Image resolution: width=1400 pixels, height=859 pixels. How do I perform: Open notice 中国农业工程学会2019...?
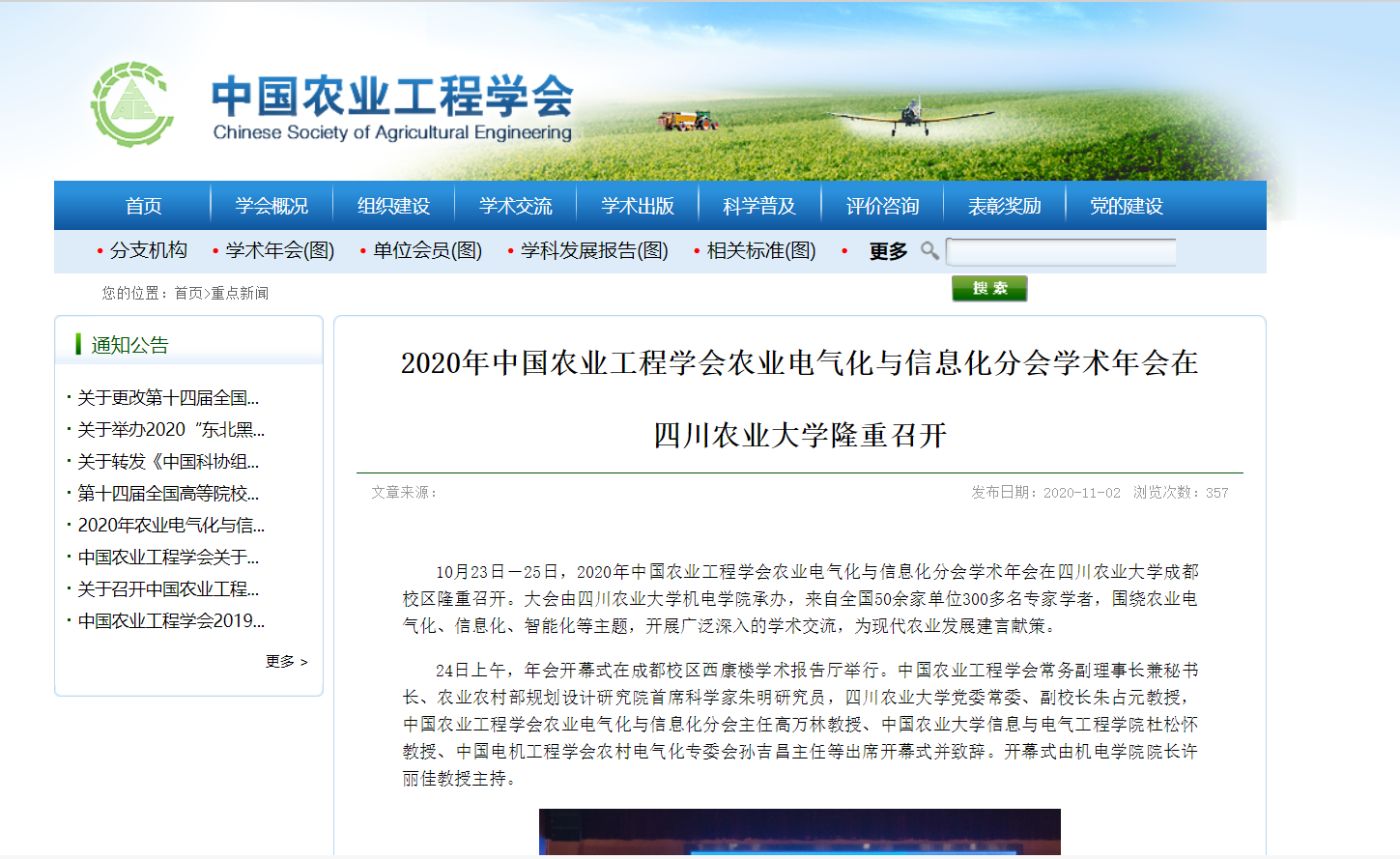171,620
